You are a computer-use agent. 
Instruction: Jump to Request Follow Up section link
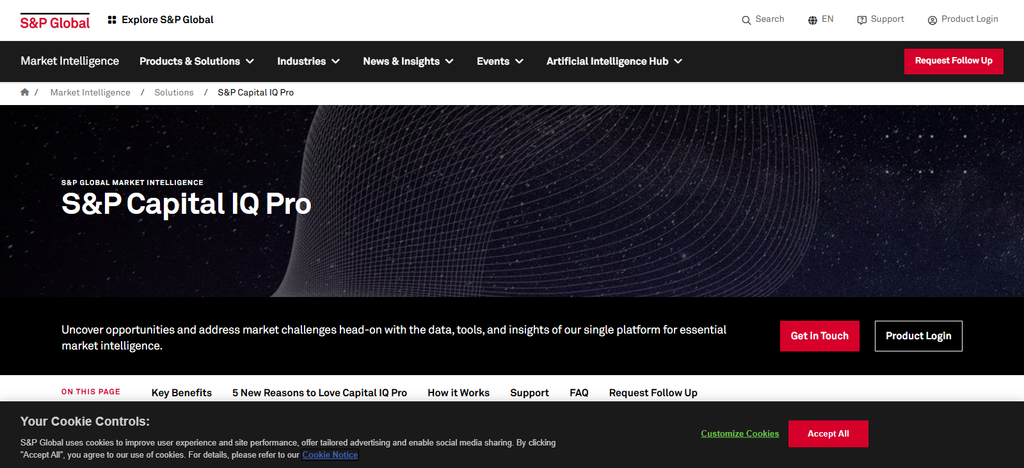click(653, 393)
